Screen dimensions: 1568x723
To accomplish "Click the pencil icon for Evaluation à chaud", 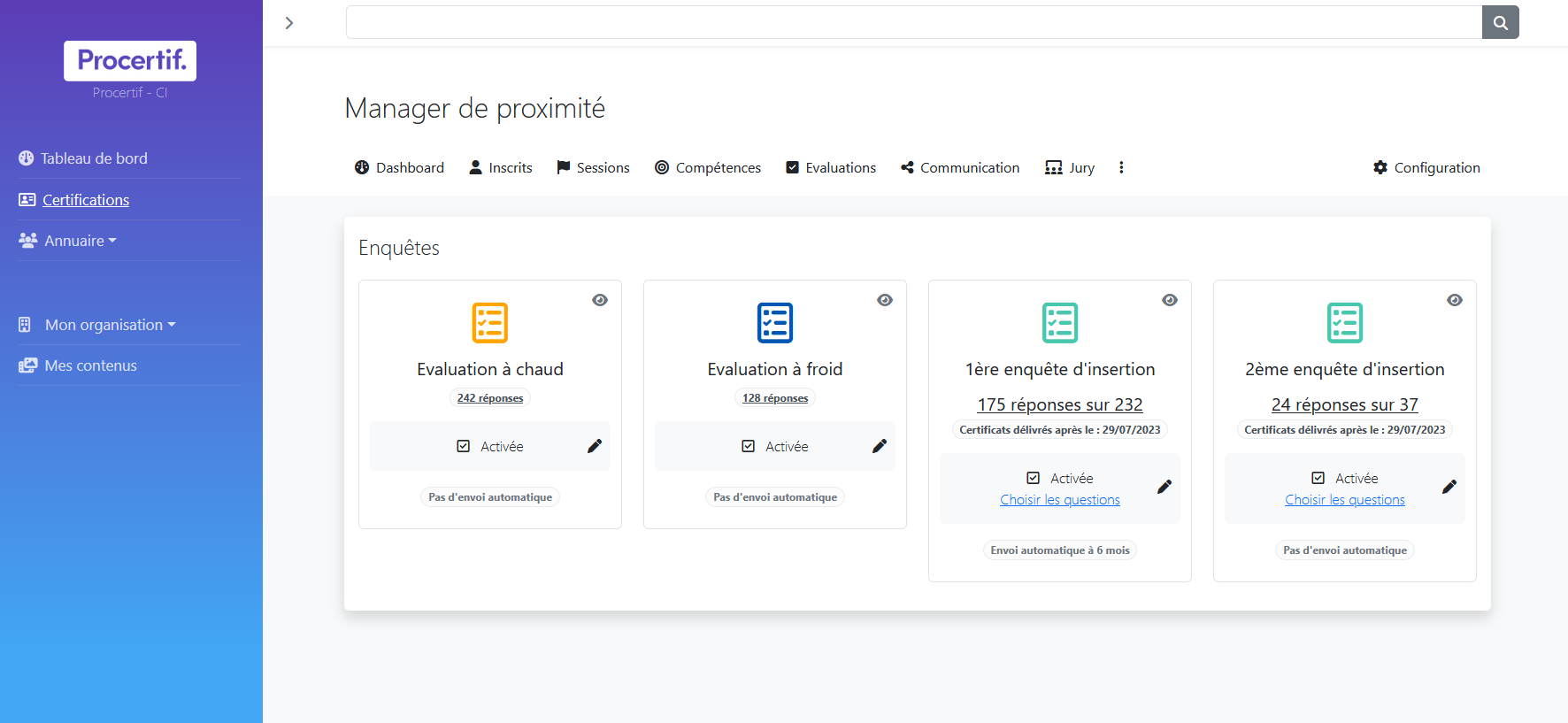I will pyautogui.click(x=595, y=446).
